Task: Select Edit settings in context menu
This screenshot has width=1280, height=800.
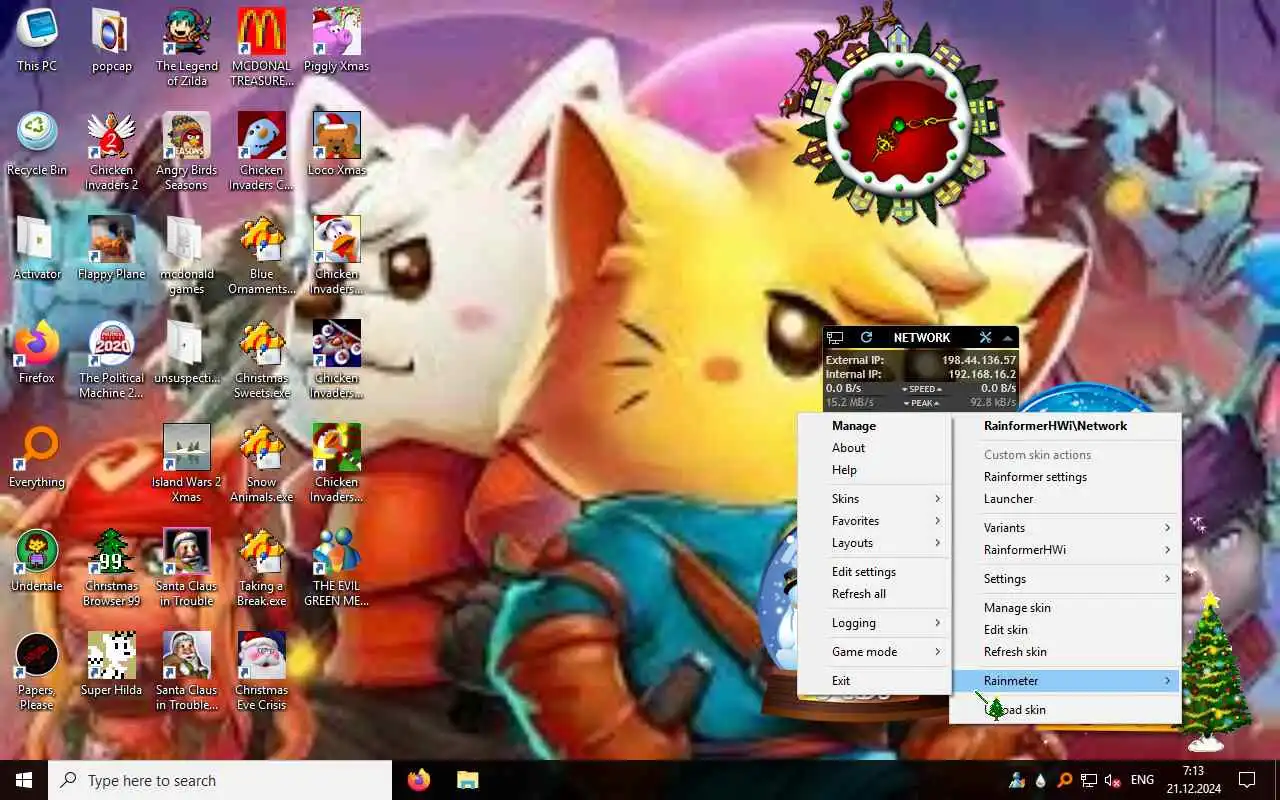Action: tap(874, 572)
